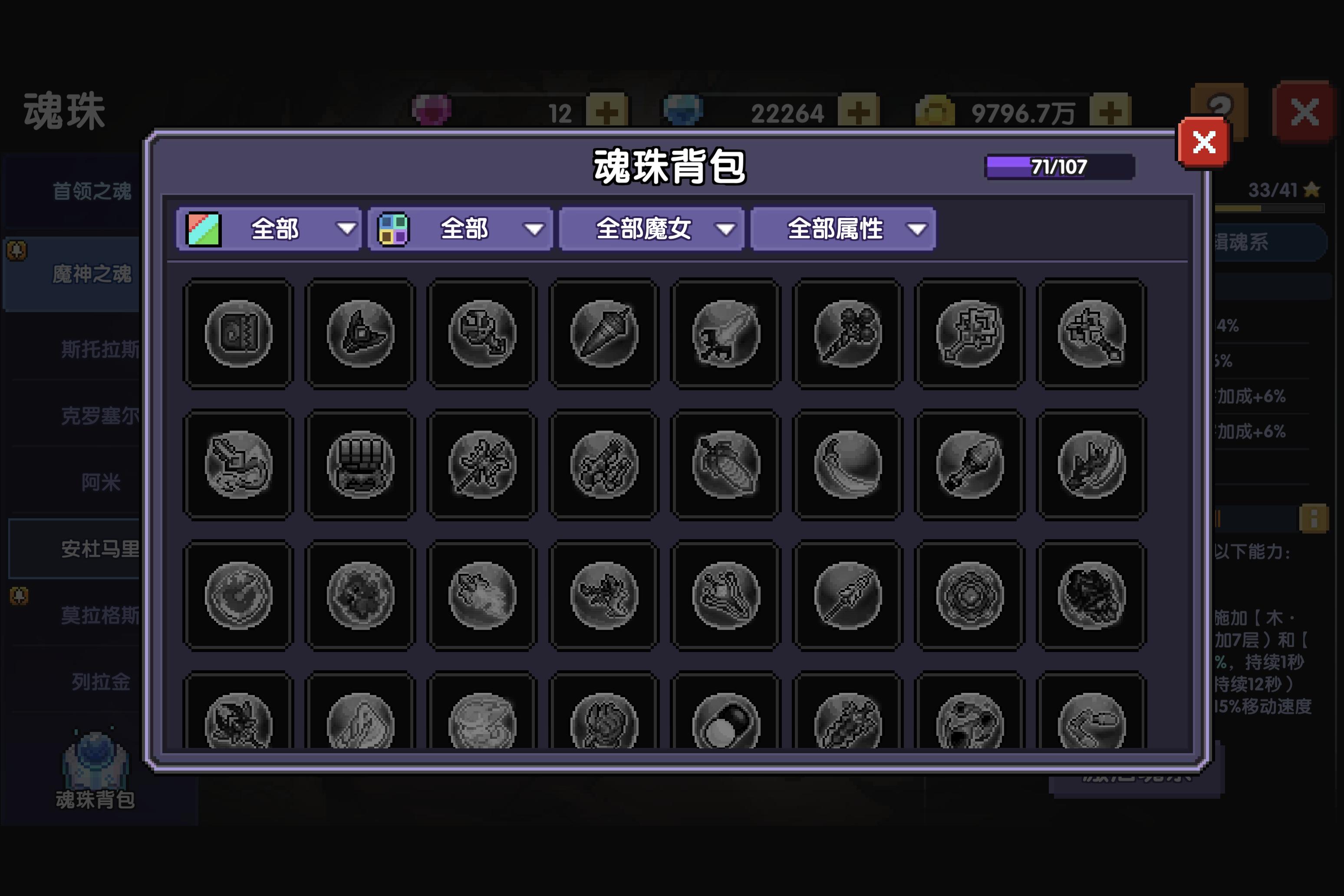The image size is (1344, 896).
Task: Close the 魂珠背包 popup window
Action: 1203,142
